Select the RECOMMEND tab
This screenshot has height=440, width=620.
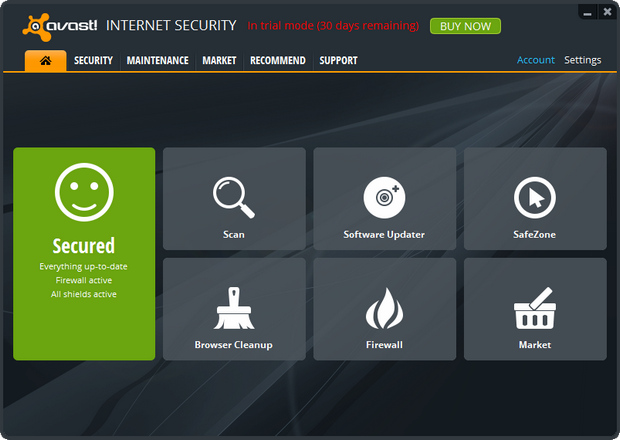coord(278,60)
